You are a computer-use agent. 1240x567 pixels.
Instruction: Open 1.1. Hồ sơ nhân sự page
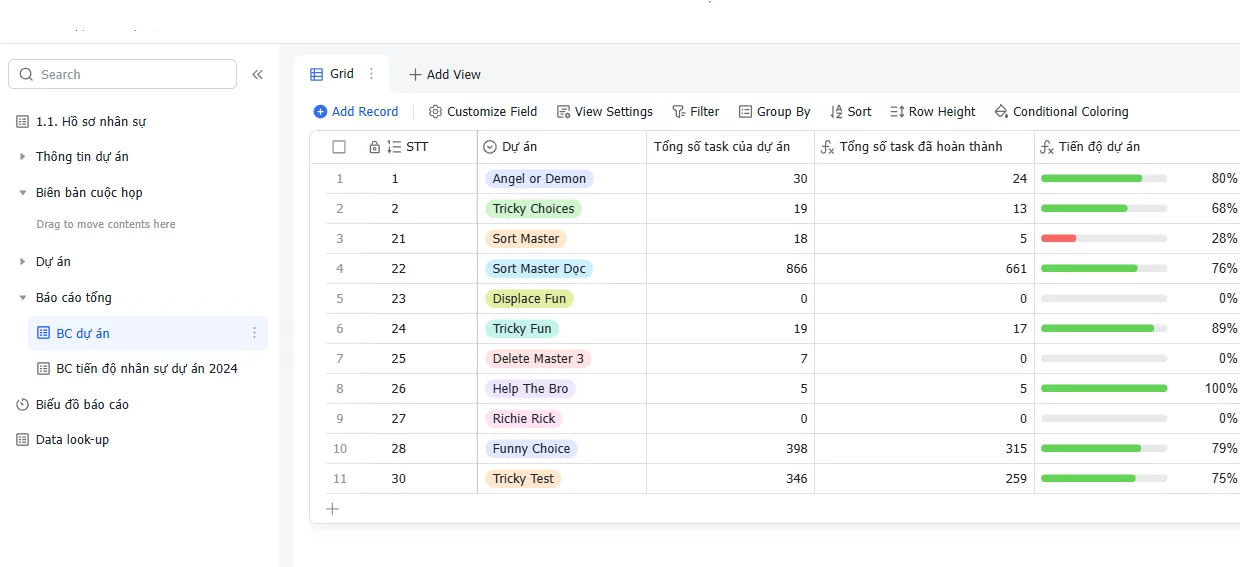pyautogui.click(x=91, y=122)
